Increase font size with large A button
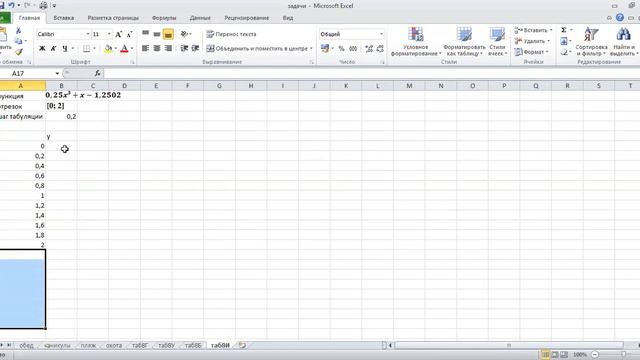Image resolution: width=640 pixels, height=360 pixels. tap(118, 34)
